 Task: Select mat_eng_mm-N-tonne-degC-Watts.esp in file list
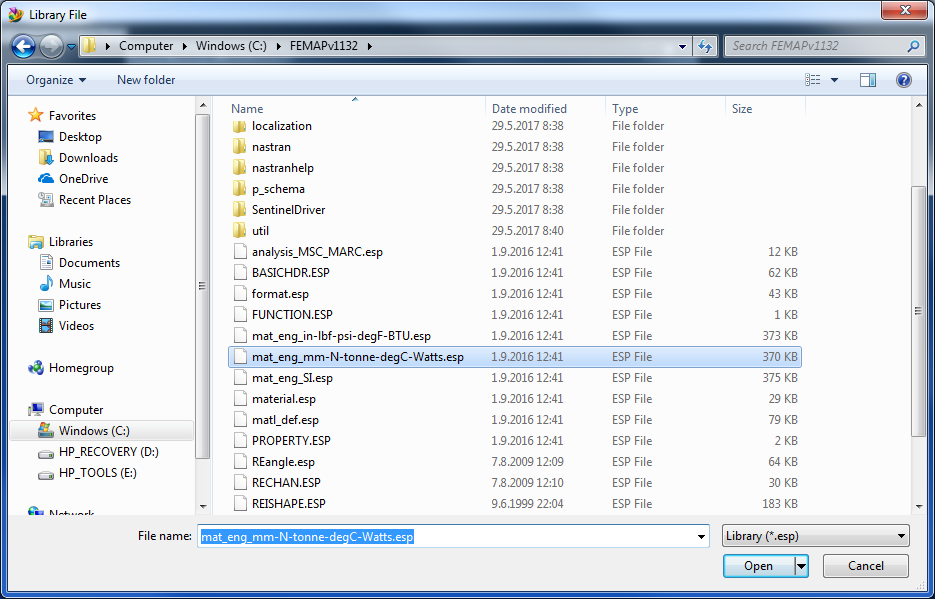click(515, 357)
